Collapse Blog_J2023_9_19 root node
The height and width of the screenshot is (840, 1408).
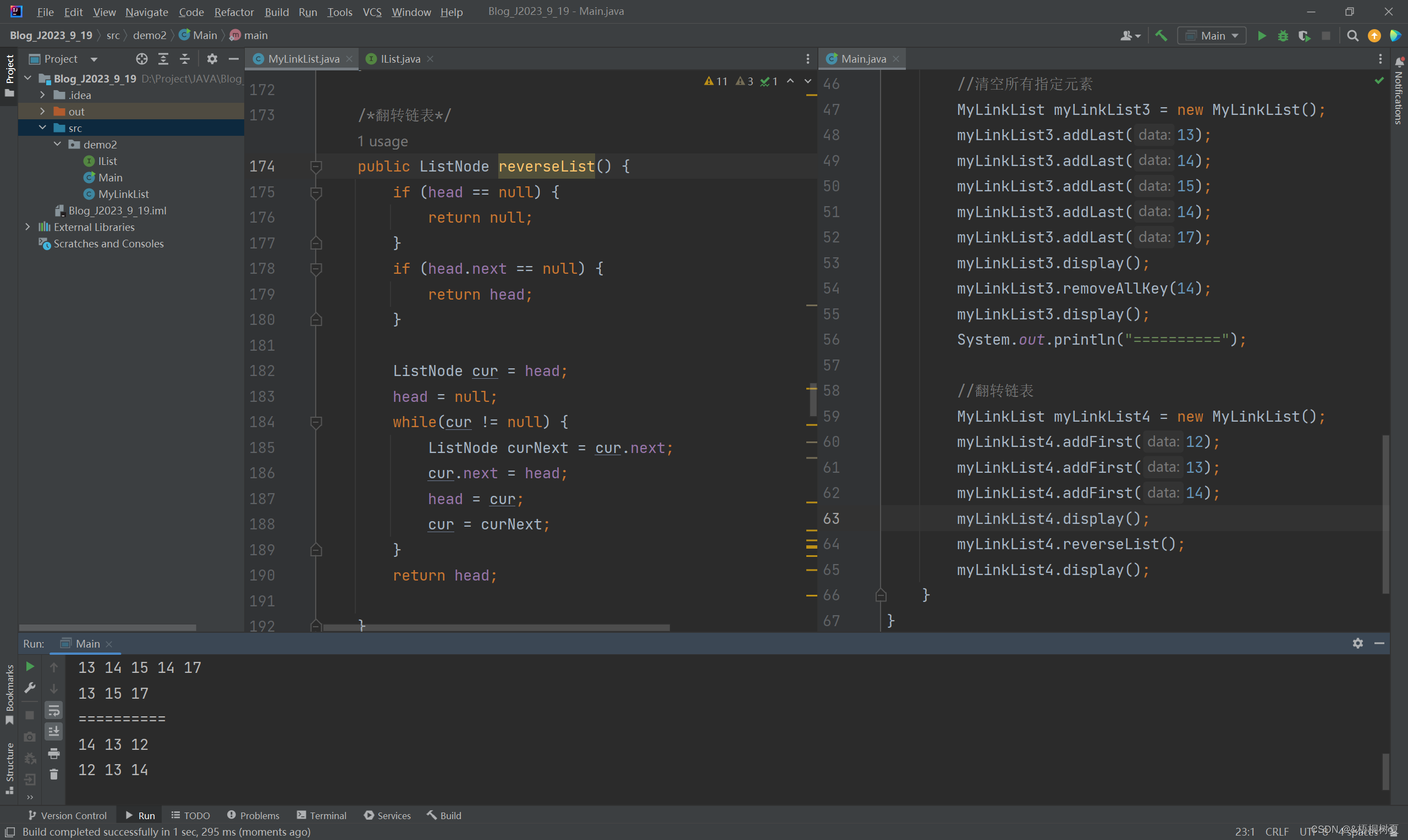pos(28,78)
